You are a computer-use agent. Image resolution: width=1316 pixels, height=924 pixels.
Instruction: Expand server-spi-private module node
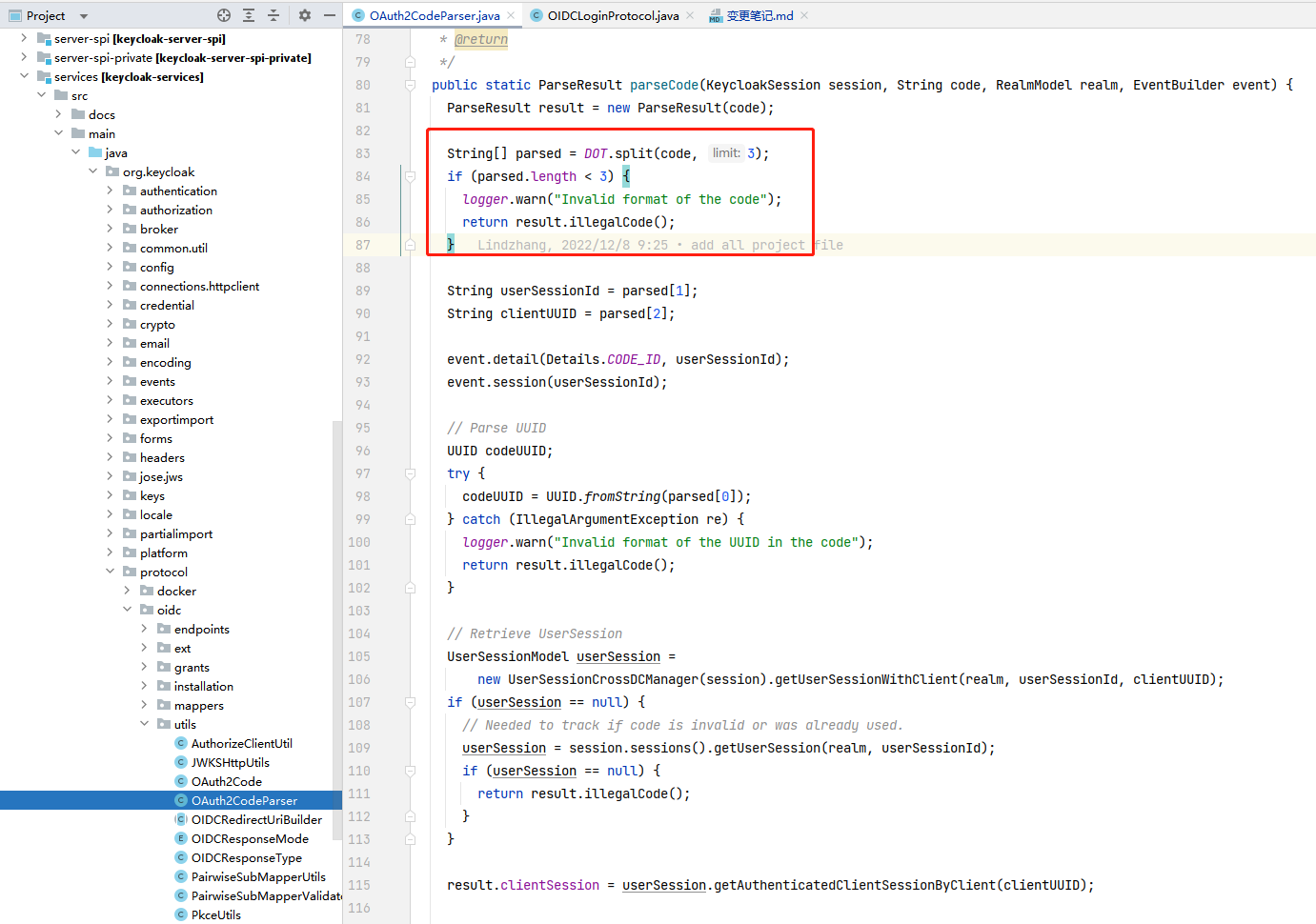(x=24, y=57)
